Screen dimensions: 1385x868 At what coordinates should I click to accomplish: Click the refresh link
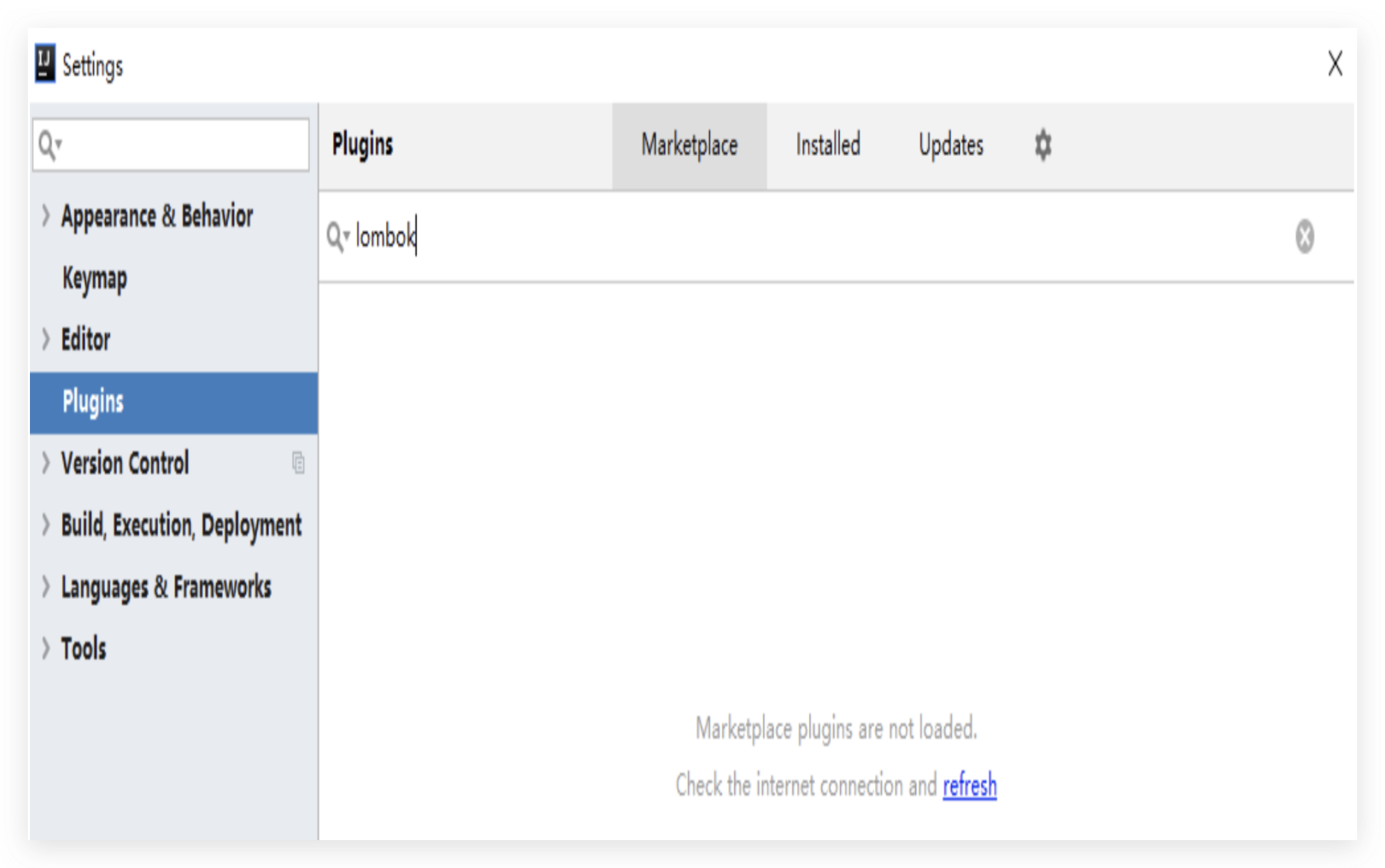click(x=969, y=786)
